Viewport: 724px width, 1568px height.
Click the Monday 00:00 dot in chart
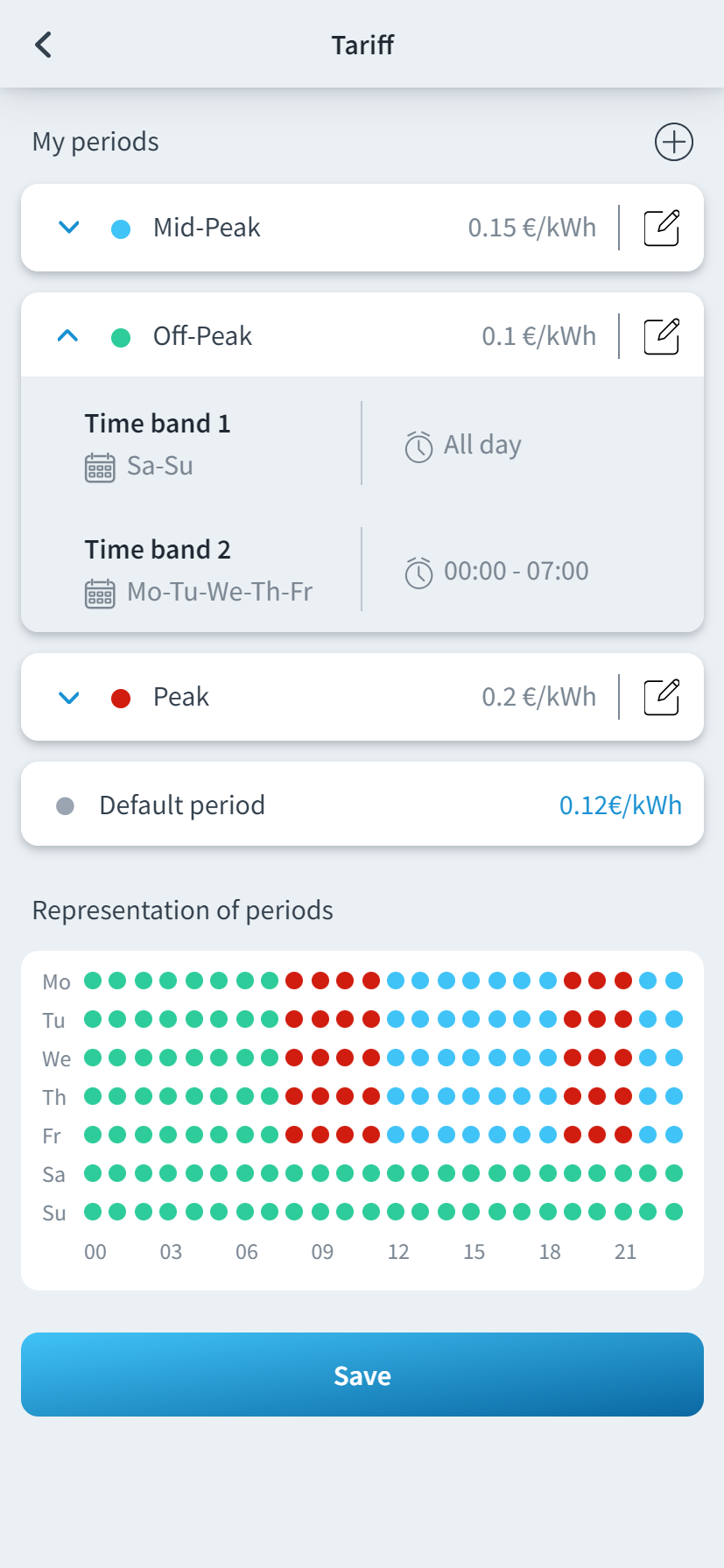(x=93, y=981)
